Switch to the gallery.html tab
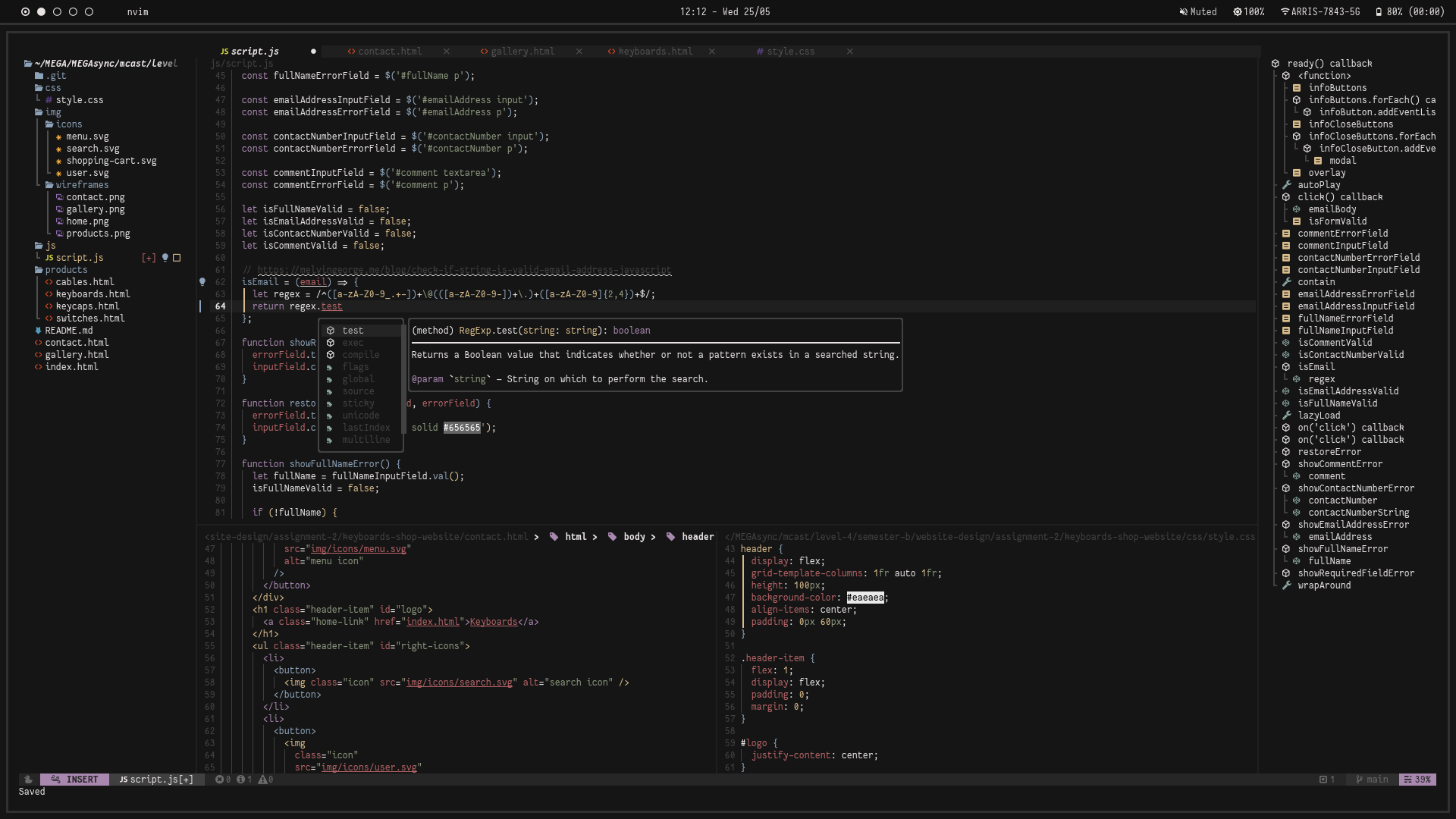This screenshot has height=819, width=1456. (x=522, y=52)
